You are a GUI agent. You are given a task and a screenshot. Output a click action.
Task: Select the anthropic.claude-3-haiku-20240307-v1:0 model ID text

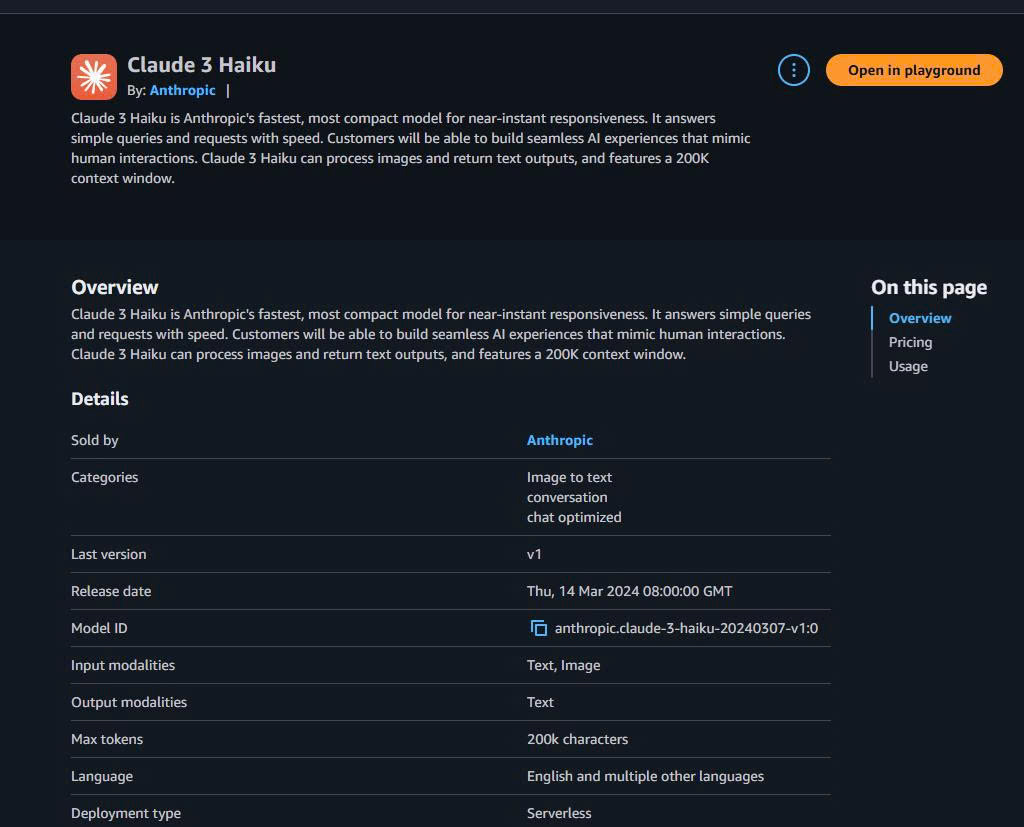pos(686,628)
